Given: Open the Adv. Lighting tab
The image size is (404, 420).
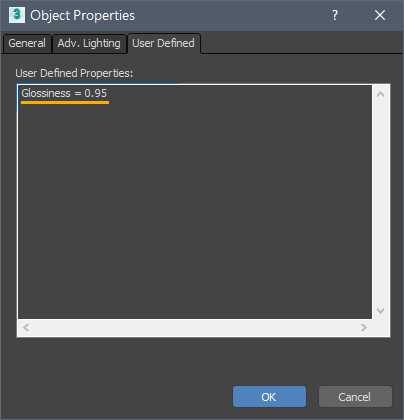Looking at the screenshot, I should point(89,43).
